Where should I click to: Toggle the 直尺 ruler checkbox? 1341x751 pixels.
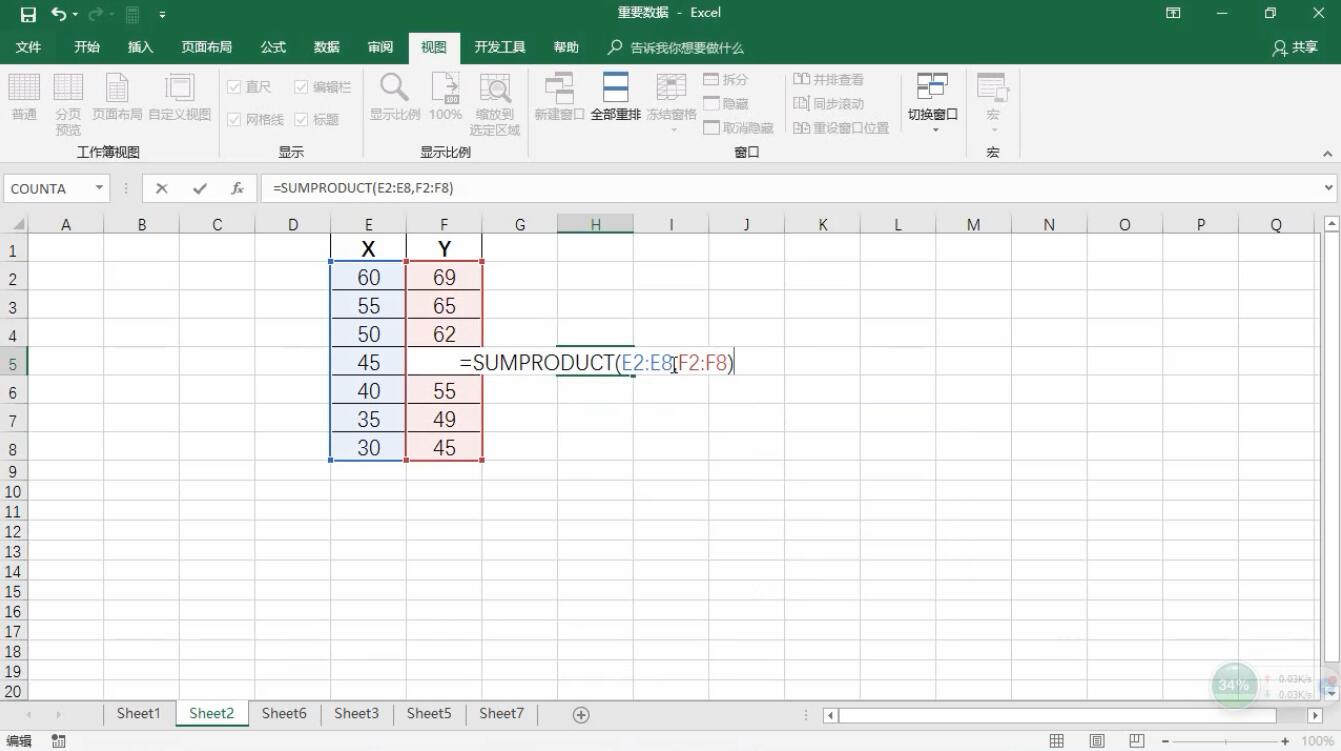[x=234, y=87]
